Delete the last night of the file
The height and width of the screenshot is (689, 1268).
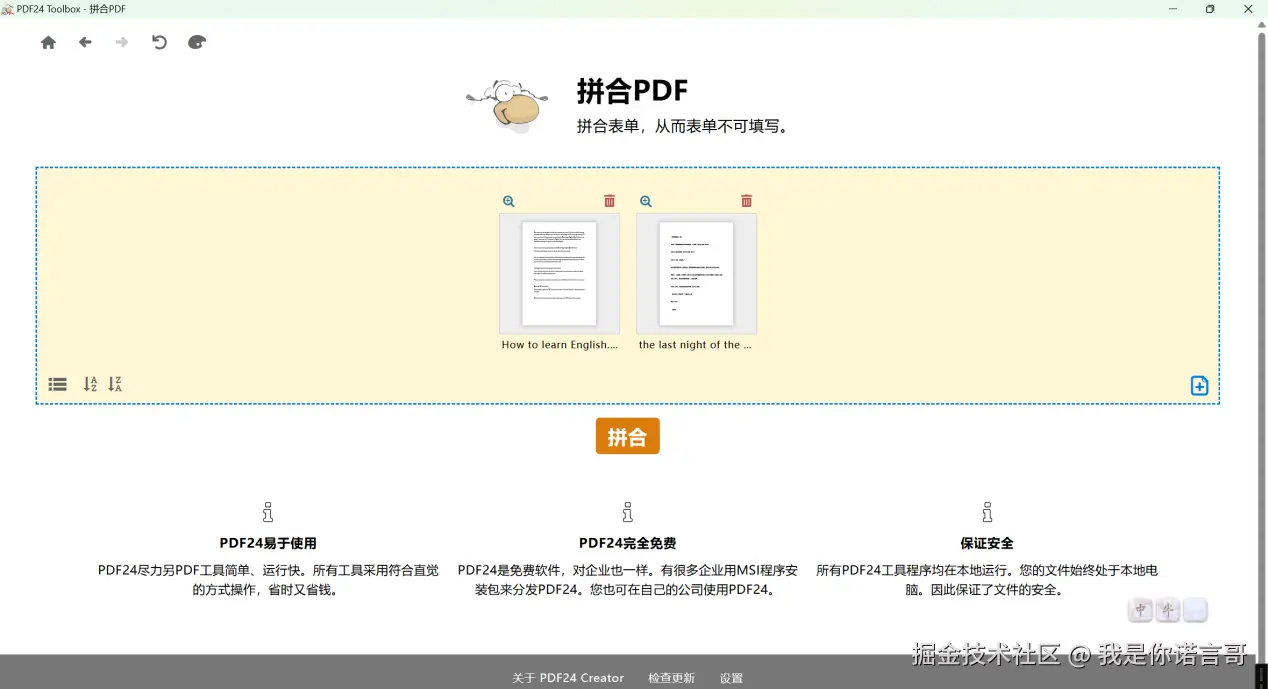746,201
